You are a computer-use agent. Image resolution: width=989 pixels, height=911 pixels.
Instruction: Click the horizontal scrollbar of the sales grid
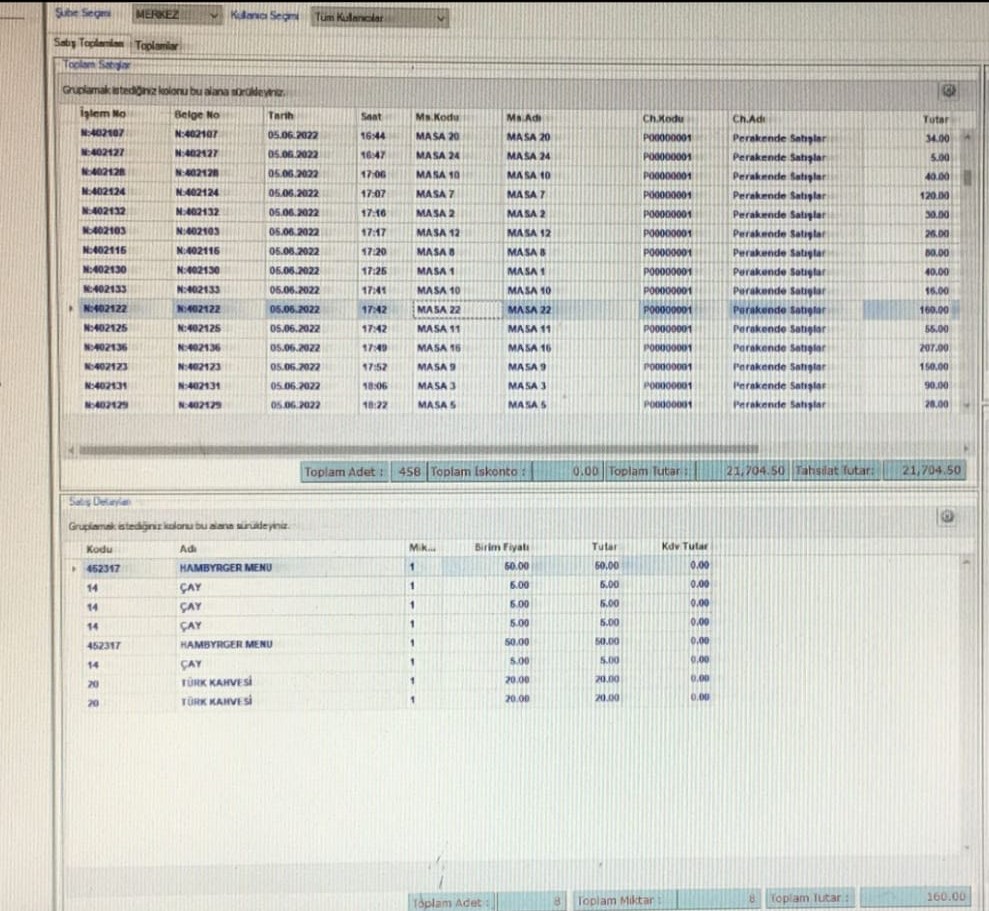point(418,450)
